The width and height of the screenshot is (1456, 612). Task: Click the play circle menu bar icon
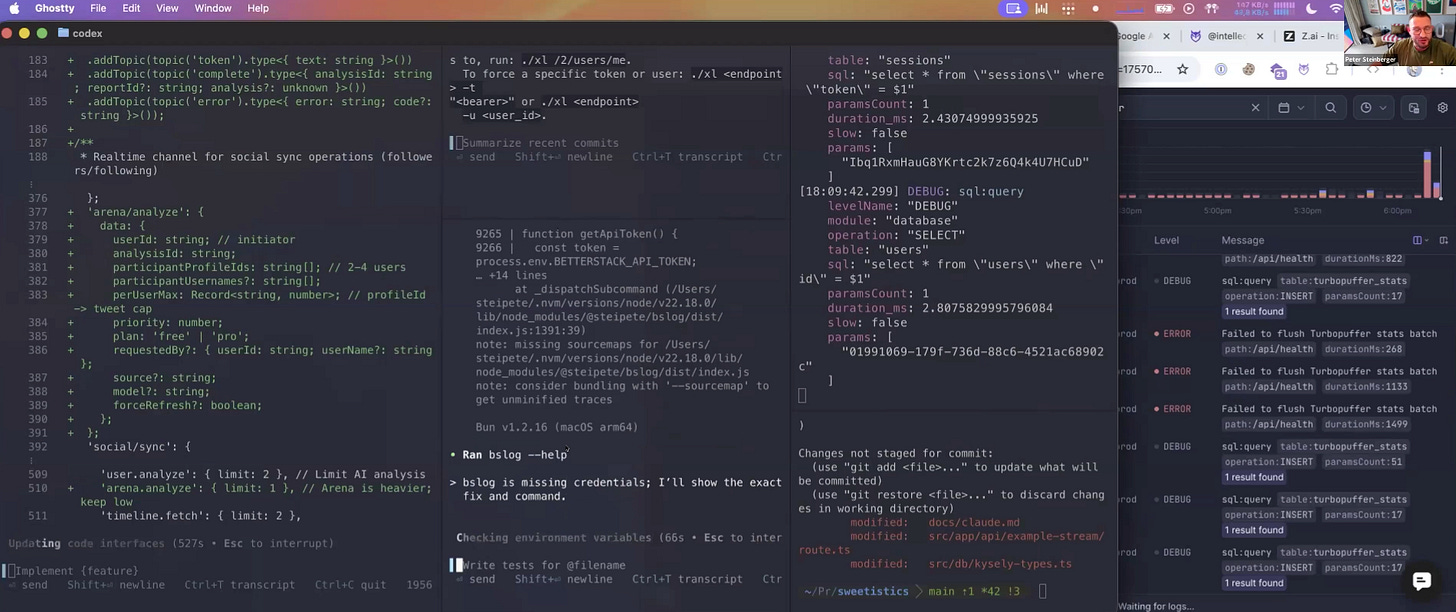[x=1189, y=8]
